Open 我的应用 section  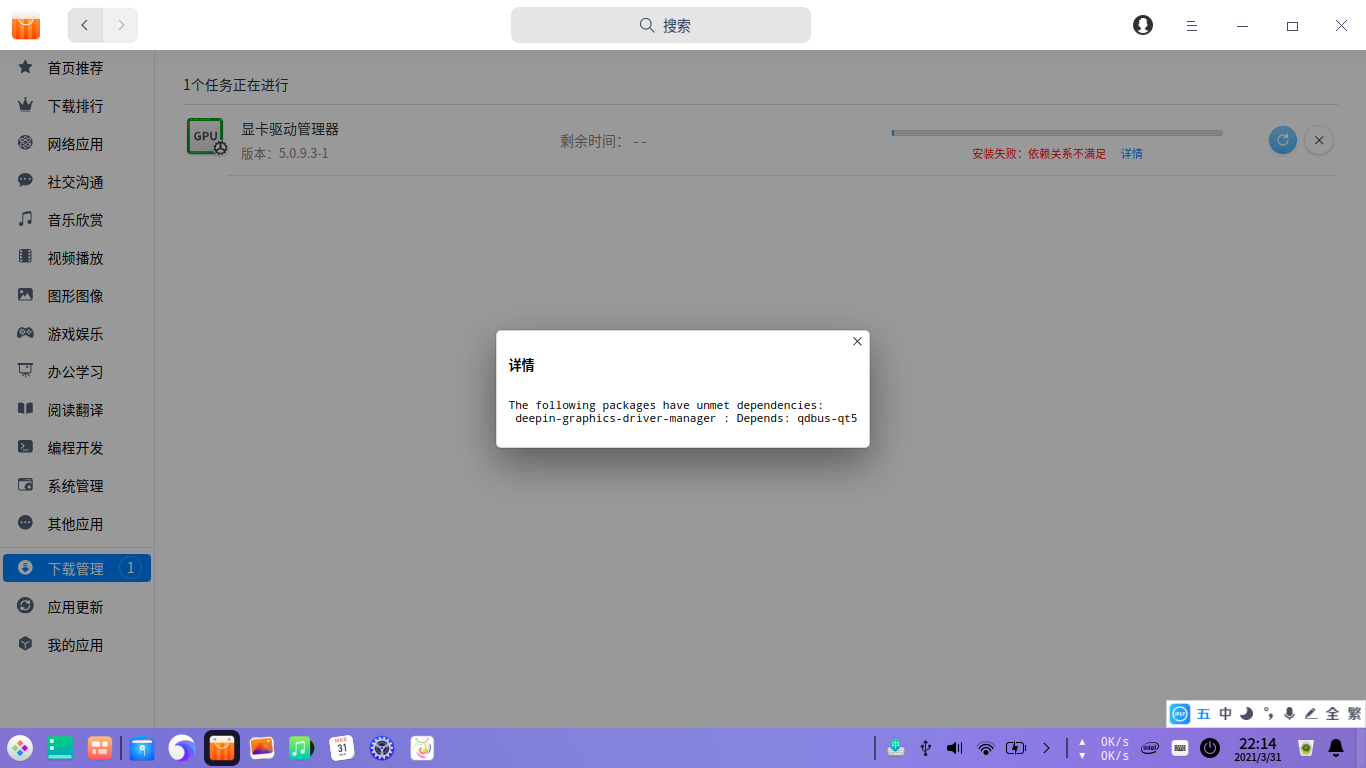point(75,645)
